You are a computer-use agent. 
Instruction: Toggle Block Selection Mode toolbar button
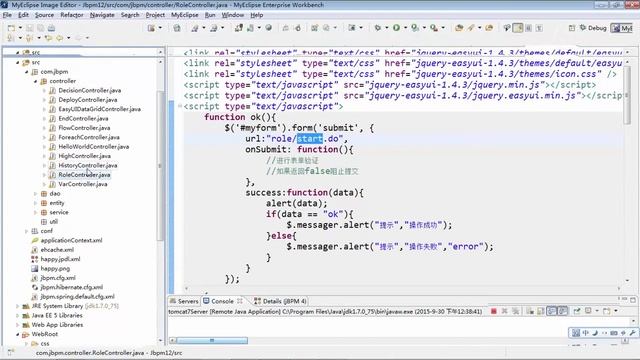coord(529,28)
